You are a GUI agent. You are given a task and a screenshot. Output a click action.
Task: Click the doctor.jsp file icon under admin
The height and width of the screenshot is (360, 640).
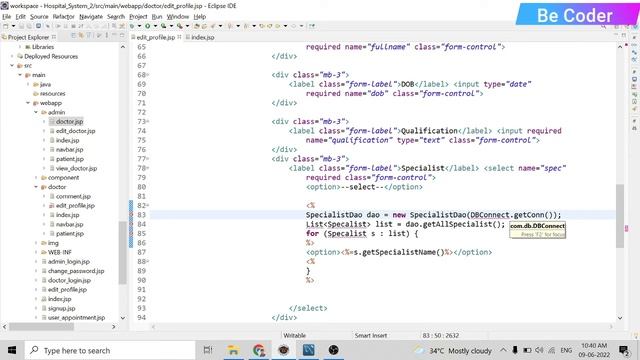pos(52,122)
